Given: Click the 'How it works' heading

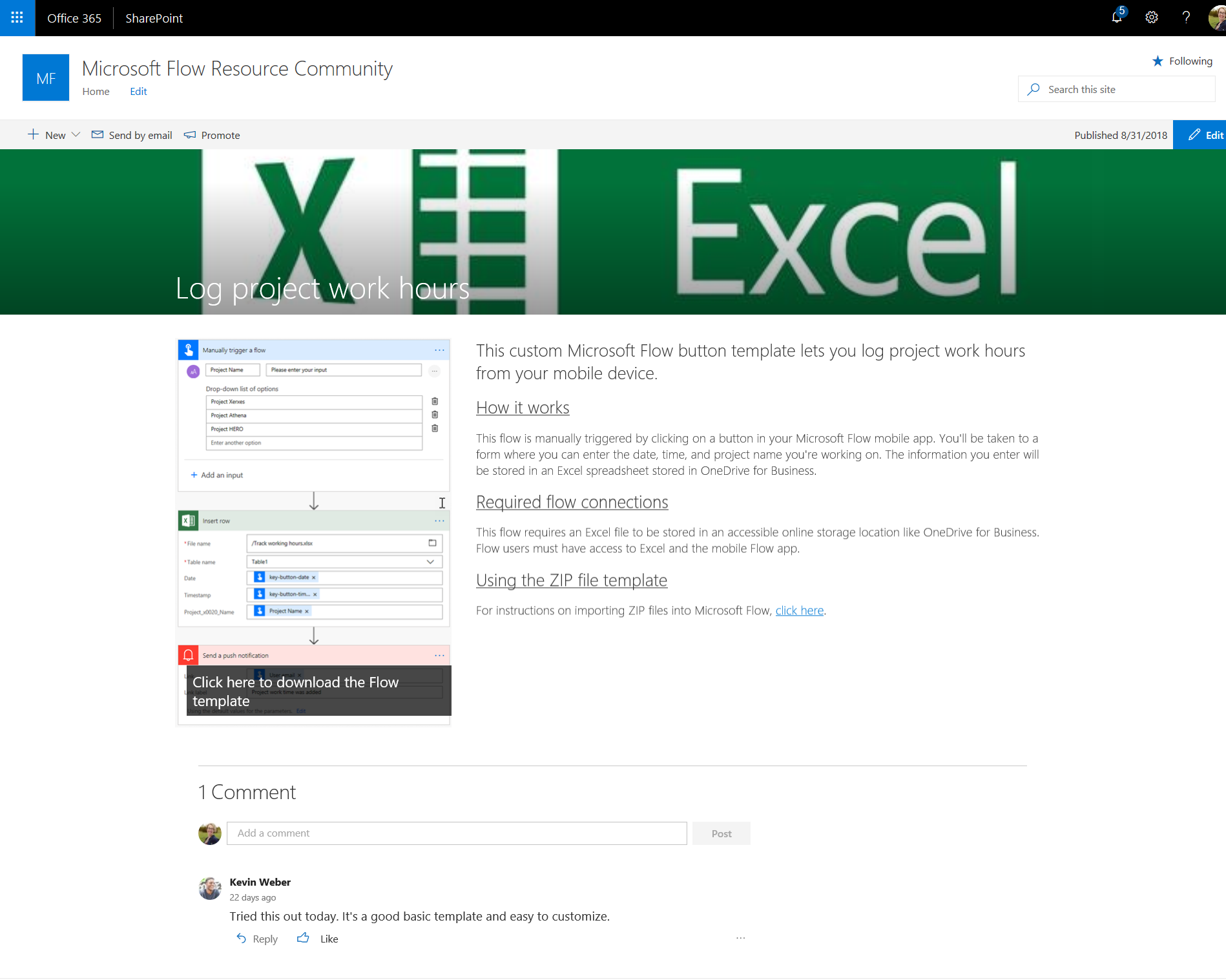Looking at the screenshot, I should (x=523, y=408).
